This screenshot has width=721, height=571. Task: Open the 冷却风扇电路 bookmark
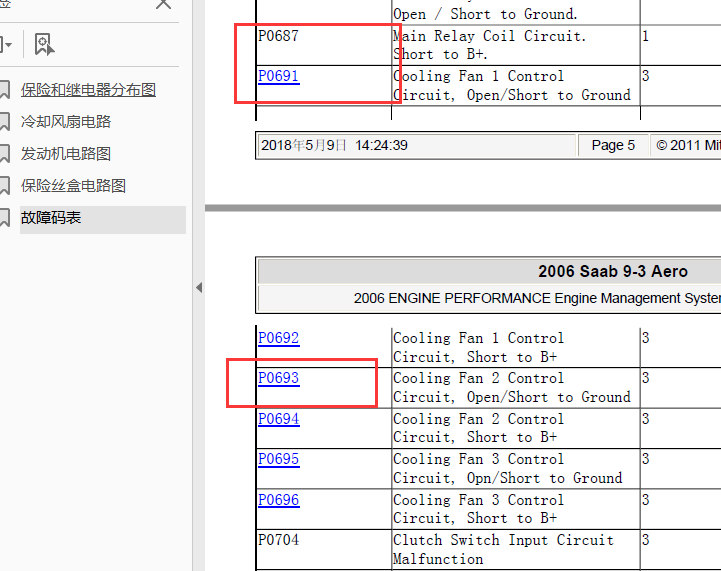point(66,121)
